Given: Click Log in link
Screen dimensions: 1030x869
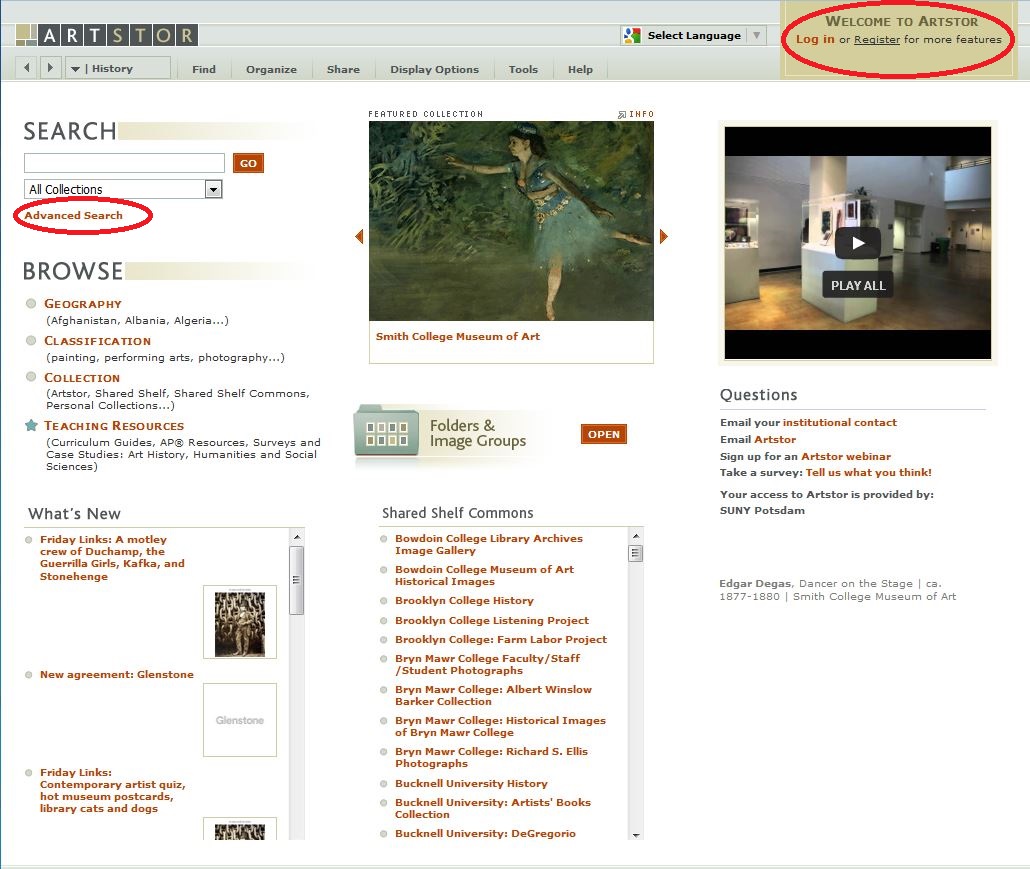Looking at the screenshot, I should click(815, 39).
